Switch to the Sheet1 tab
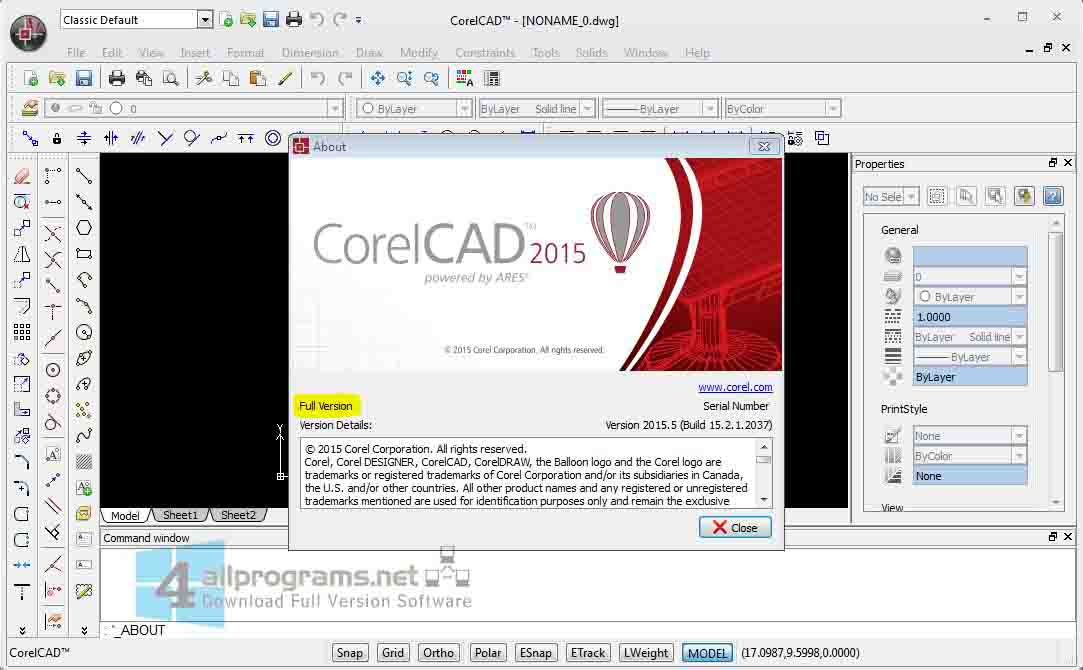The width and height of the screenshot is (1083, 670). point(180,515)
